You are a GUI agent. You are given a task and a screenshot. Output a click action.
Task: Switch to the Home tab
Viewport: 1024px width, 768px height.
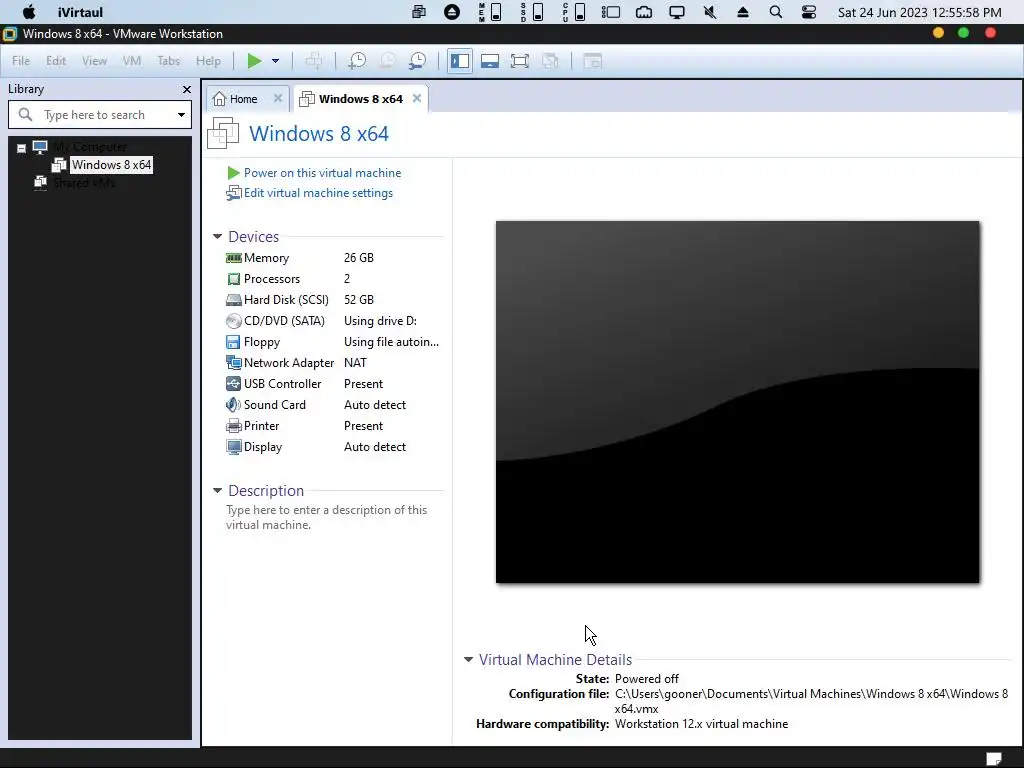pyautogui.click(x=244, y=99)
